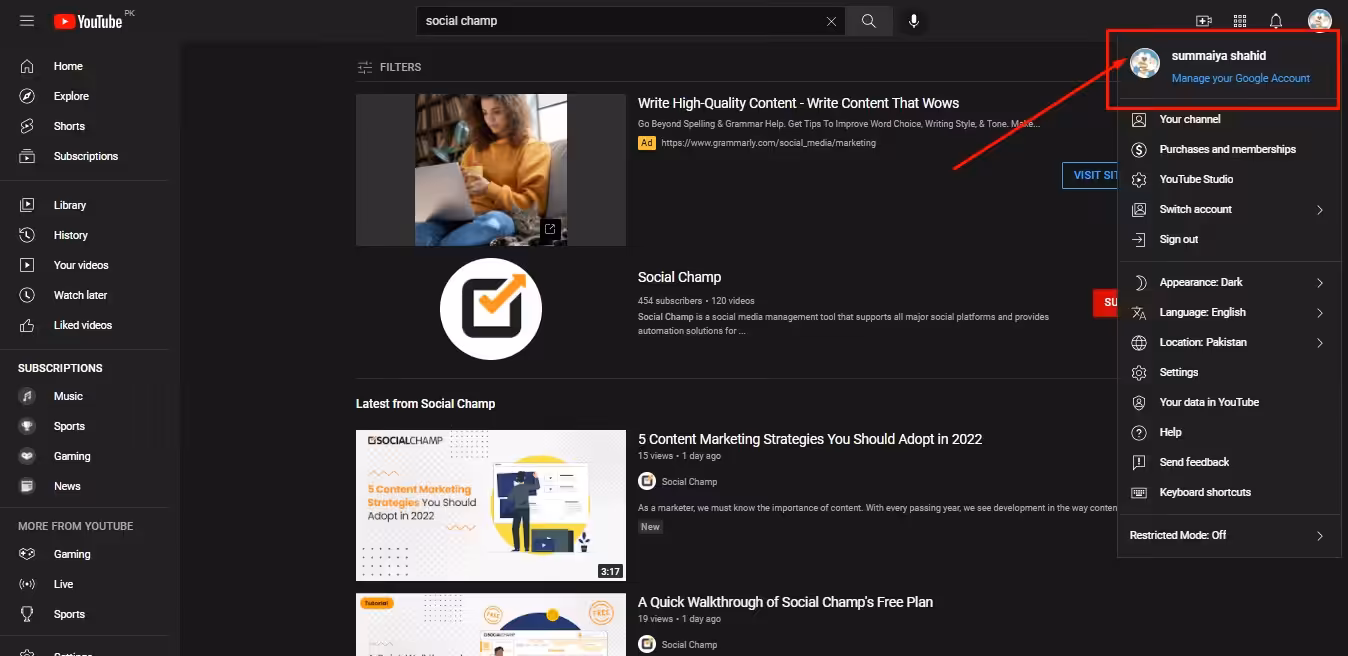Open the Create video camera icon
Image resolution: width=1348 pixels, height=656 pixels.
tap(1204, 21)
